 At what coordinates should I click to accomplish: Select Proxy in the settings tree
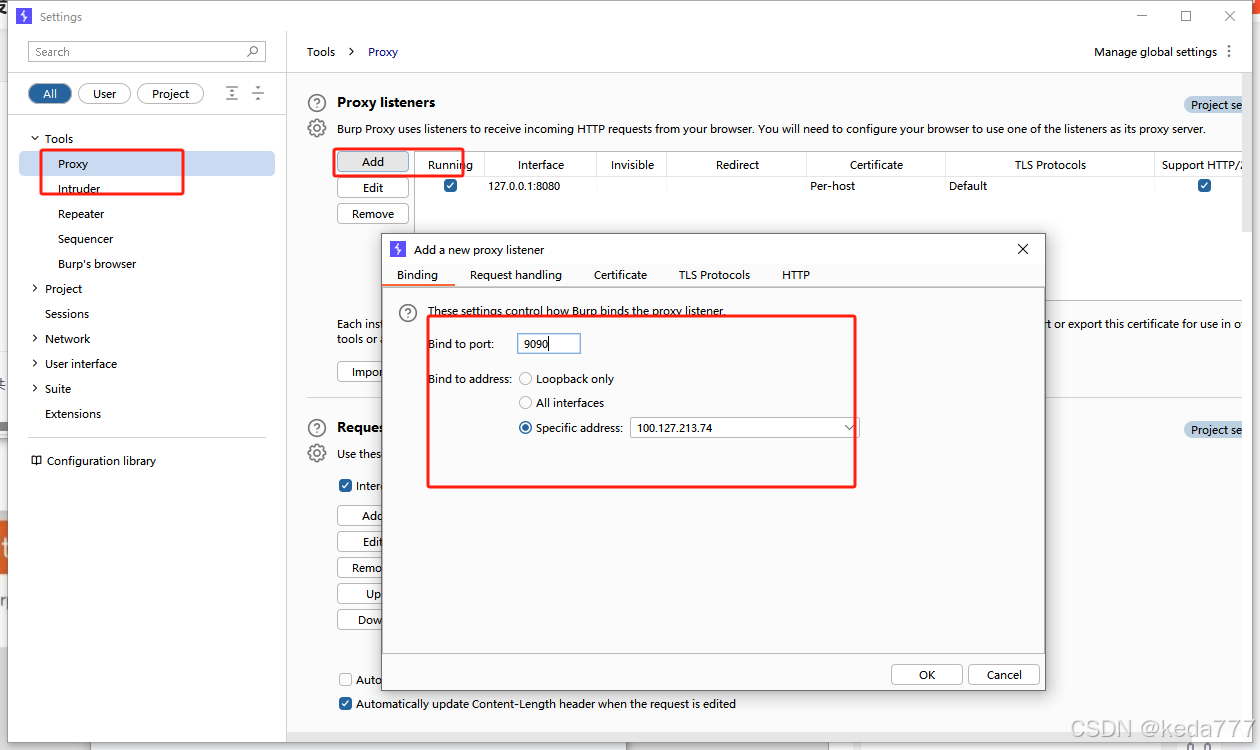(x=147, y=164)
